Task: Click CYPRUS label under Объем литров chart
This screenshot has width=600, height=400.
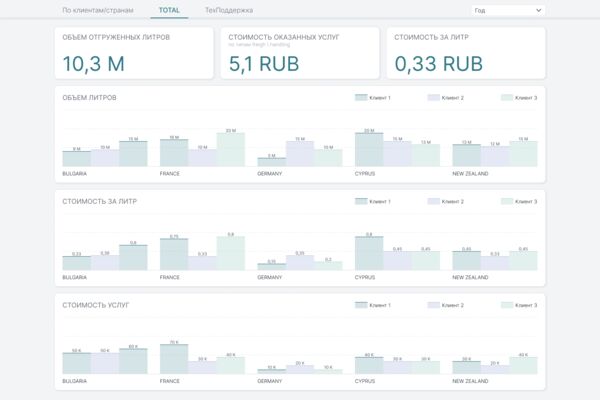Action: (x=365, y=174)
